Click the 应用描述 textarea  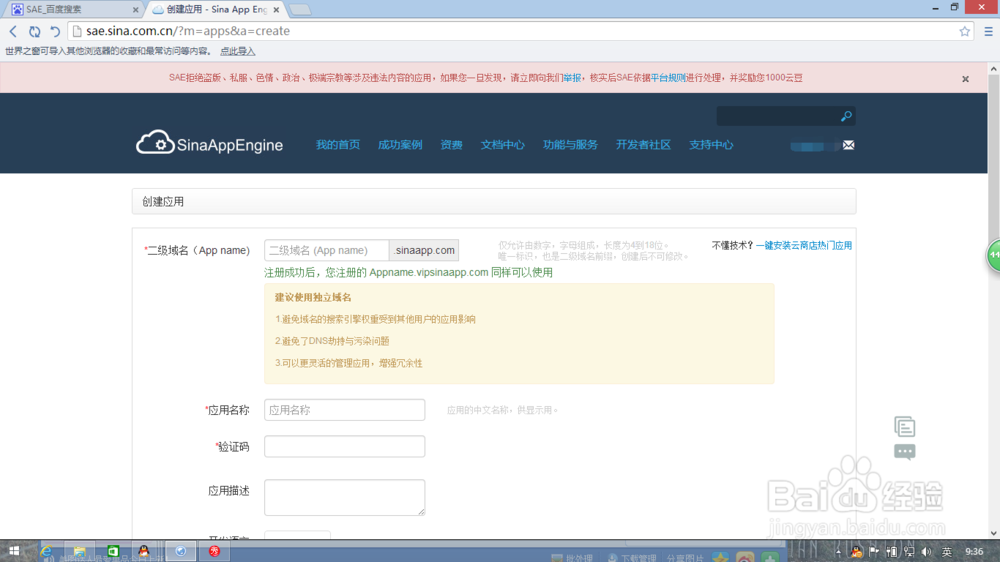[x=344, y=498]
